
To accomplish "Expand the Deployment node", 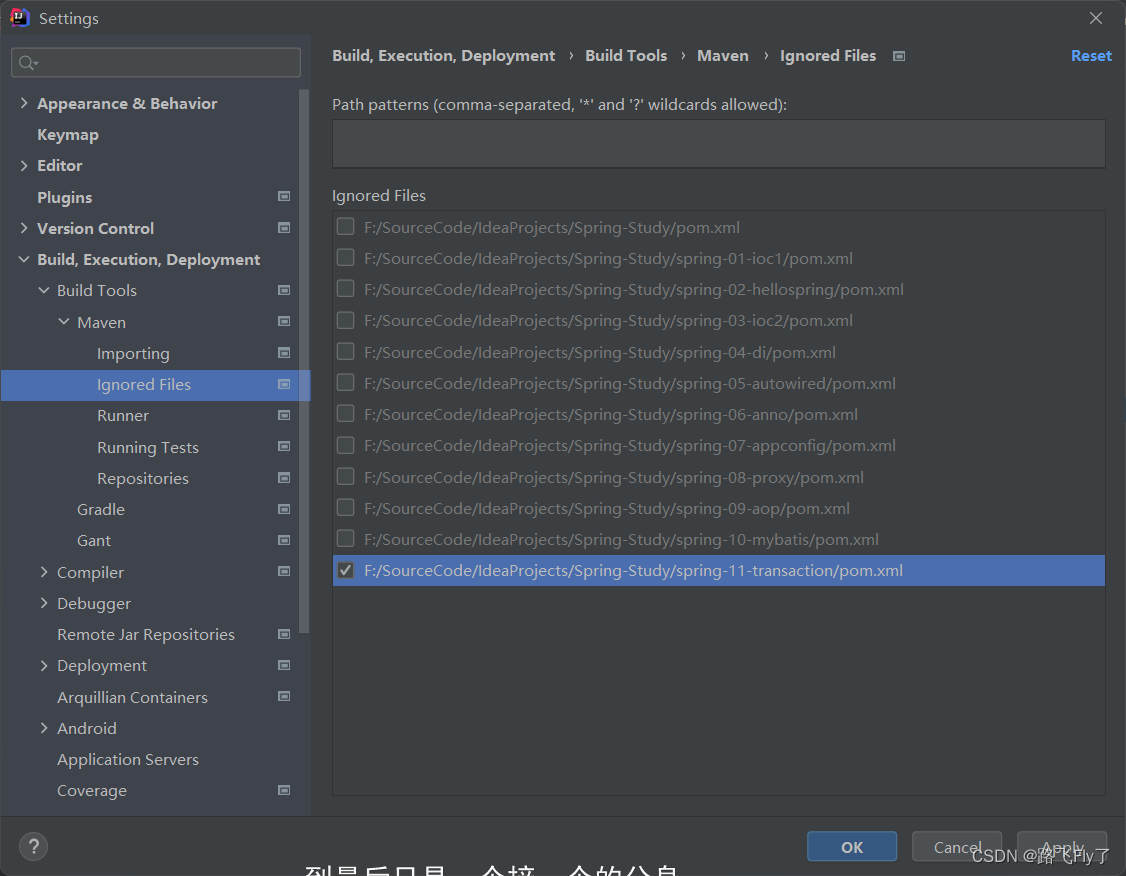I will (x=44, y=666).
